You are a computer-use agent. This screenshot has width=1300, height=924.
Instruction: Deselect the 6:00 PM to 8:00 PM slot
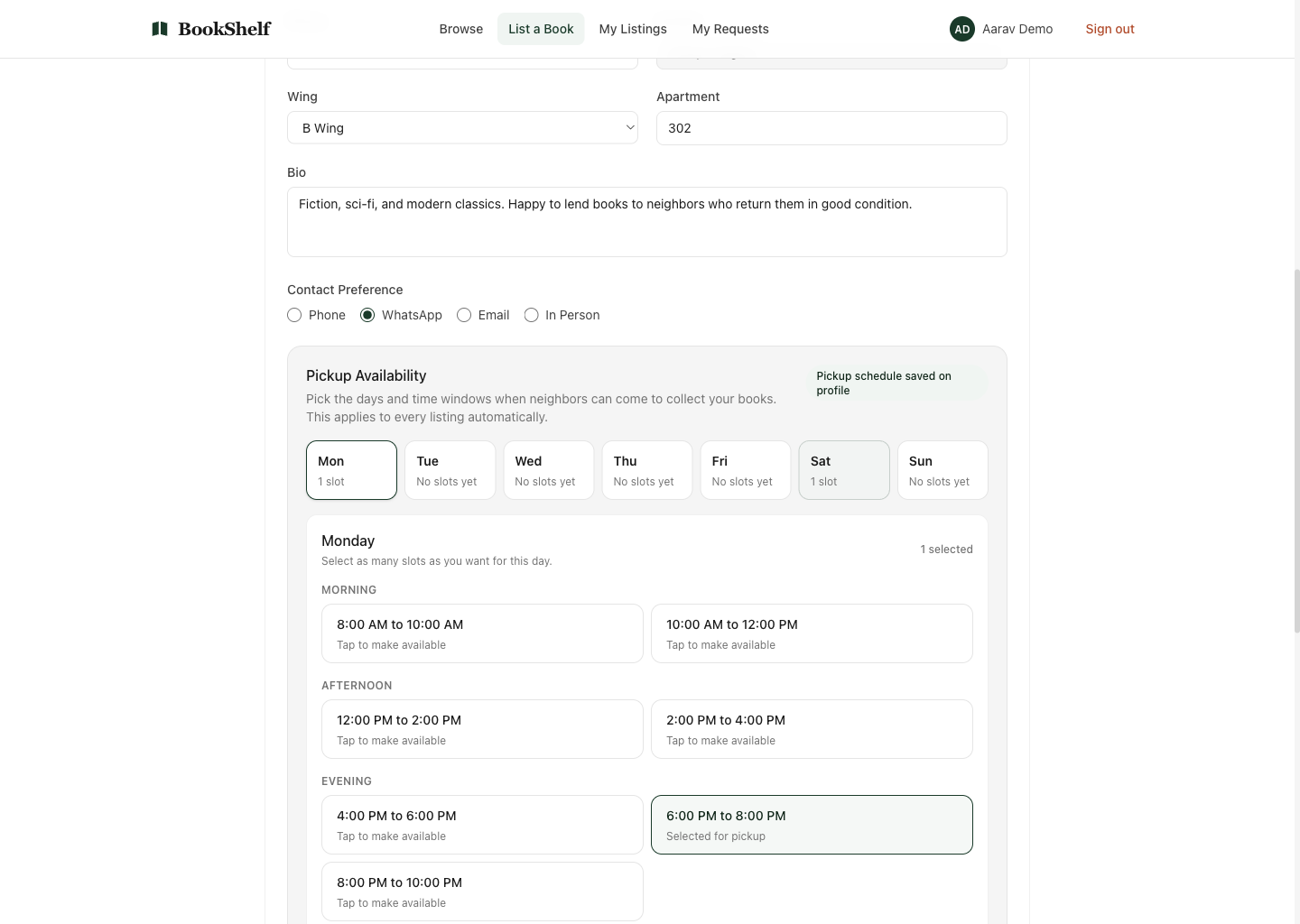[x=811, y=825]
